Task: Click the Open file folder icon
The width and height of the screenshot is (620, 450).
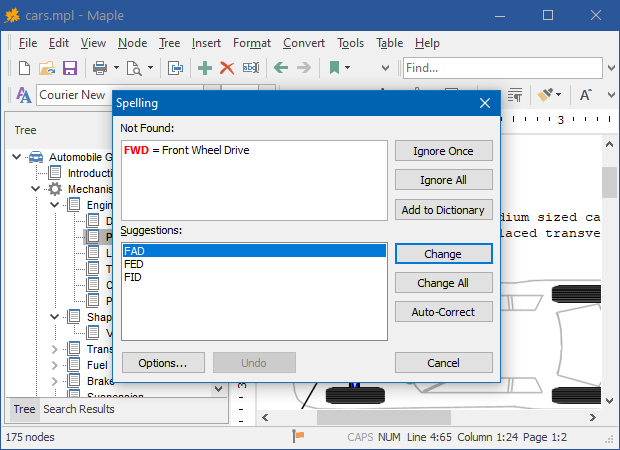Action: tap(47, 68)
